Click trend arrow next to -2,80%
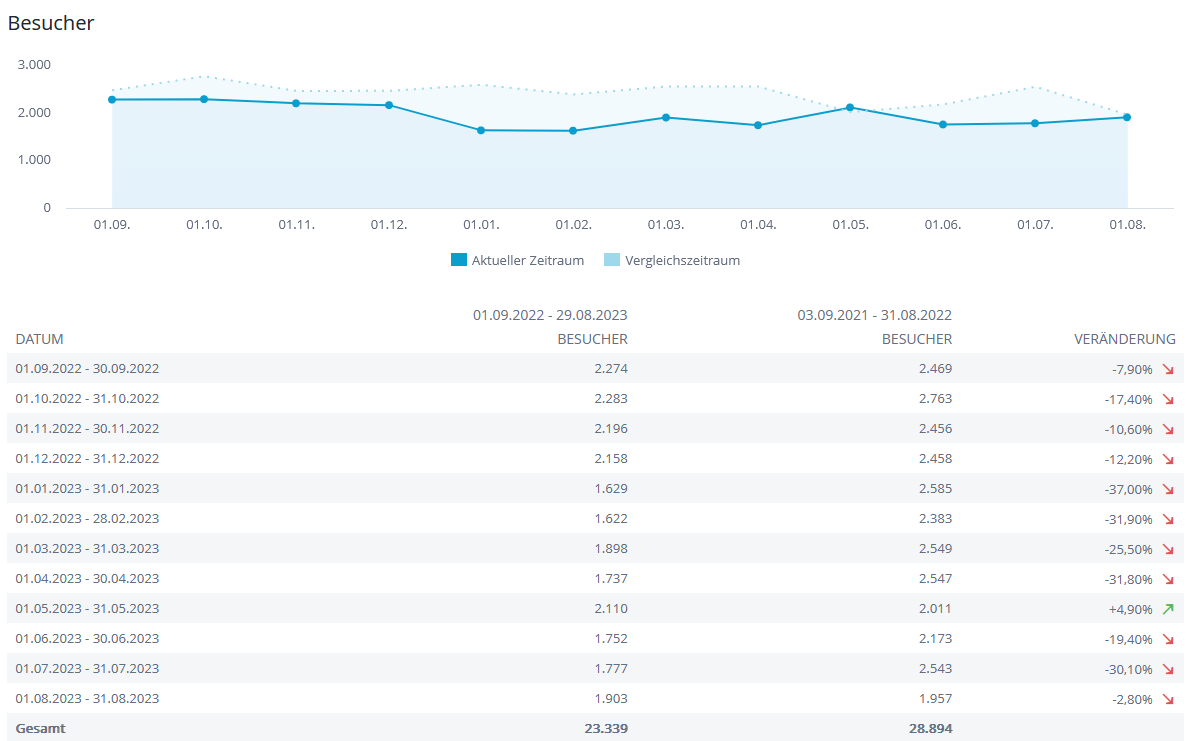Viewport: 1187px width, 741px height. pyautogui.click(x=1167, y=699)
